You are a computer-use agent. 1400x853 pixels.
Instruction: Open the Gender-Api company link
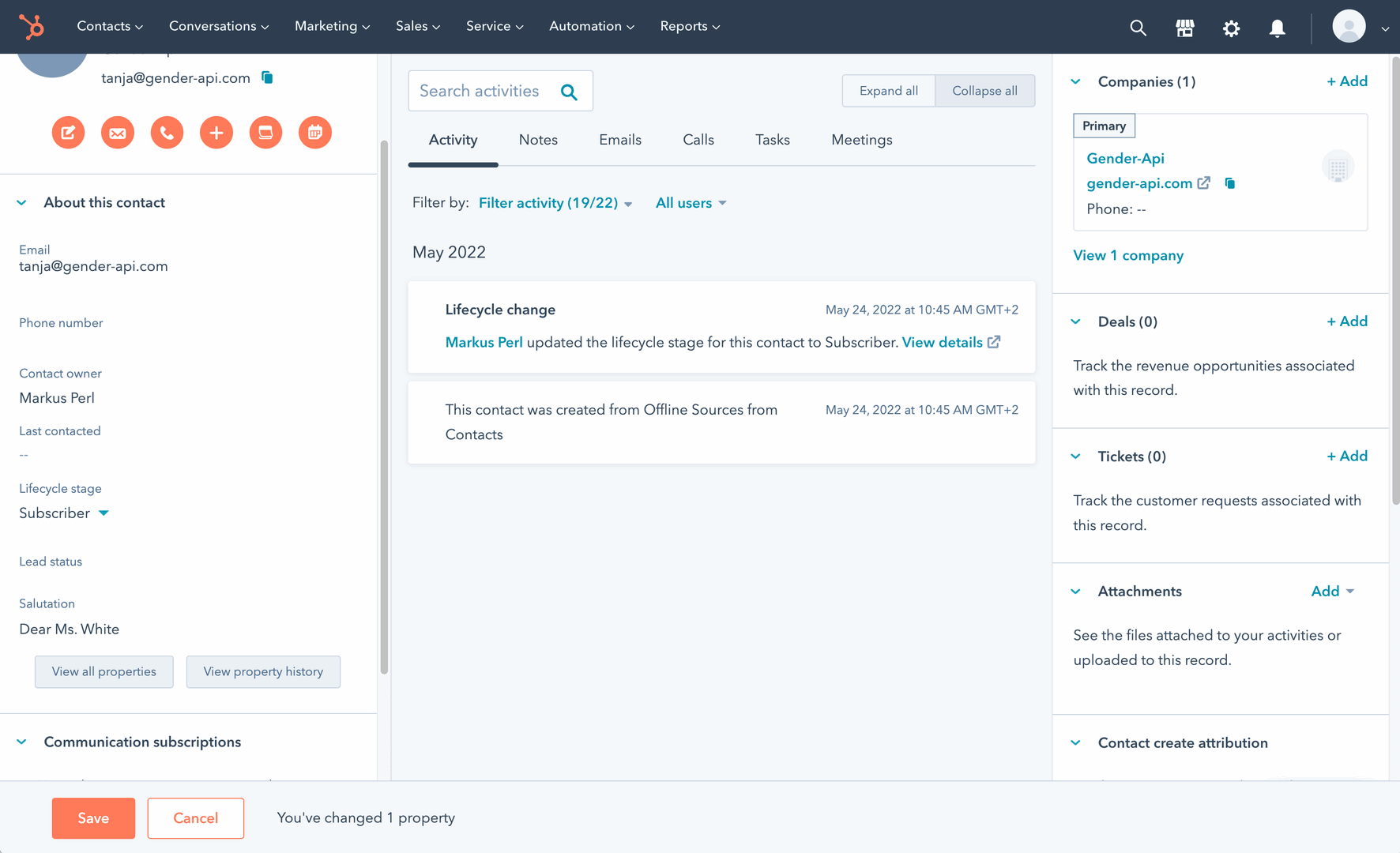pos(1126,159)
